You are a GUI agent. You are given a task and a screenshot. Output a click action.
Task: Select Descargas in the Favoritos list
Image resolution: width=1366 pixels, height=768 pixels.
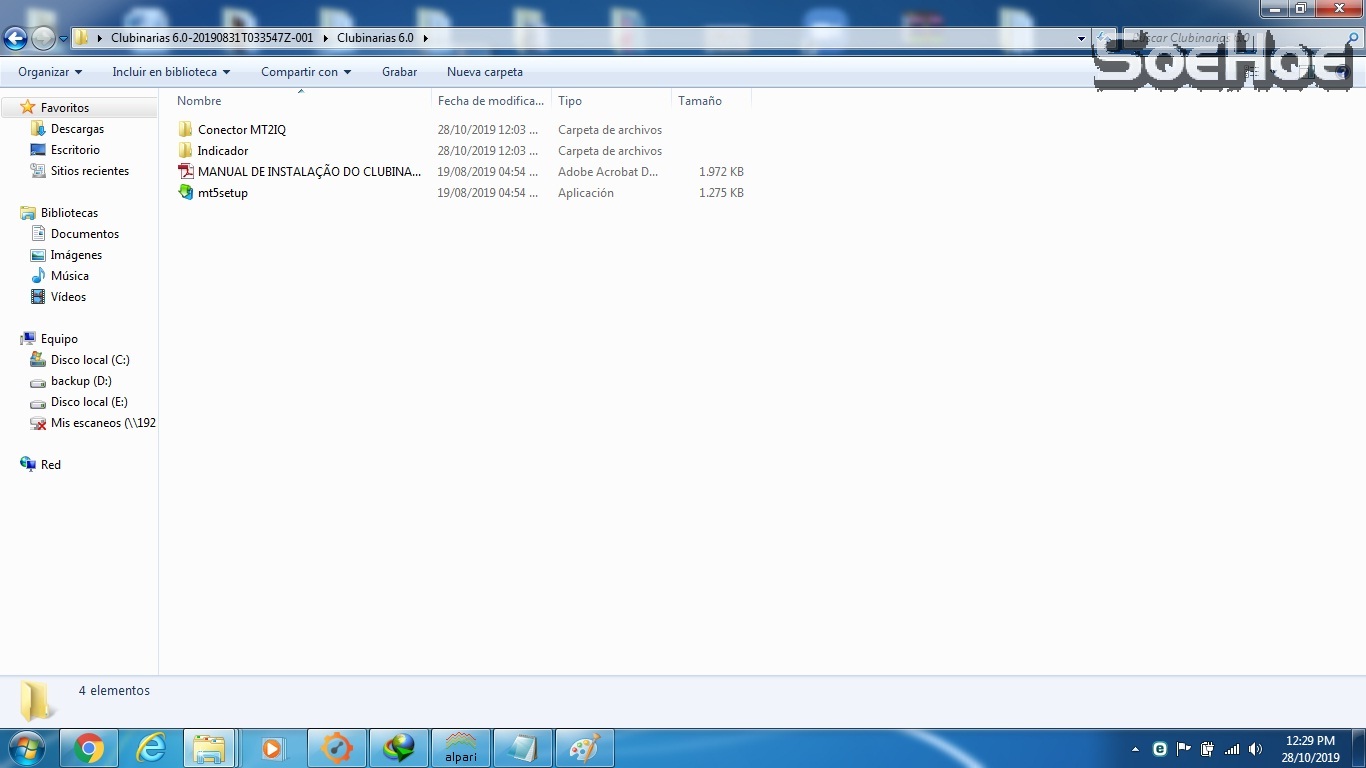[77, 129]
